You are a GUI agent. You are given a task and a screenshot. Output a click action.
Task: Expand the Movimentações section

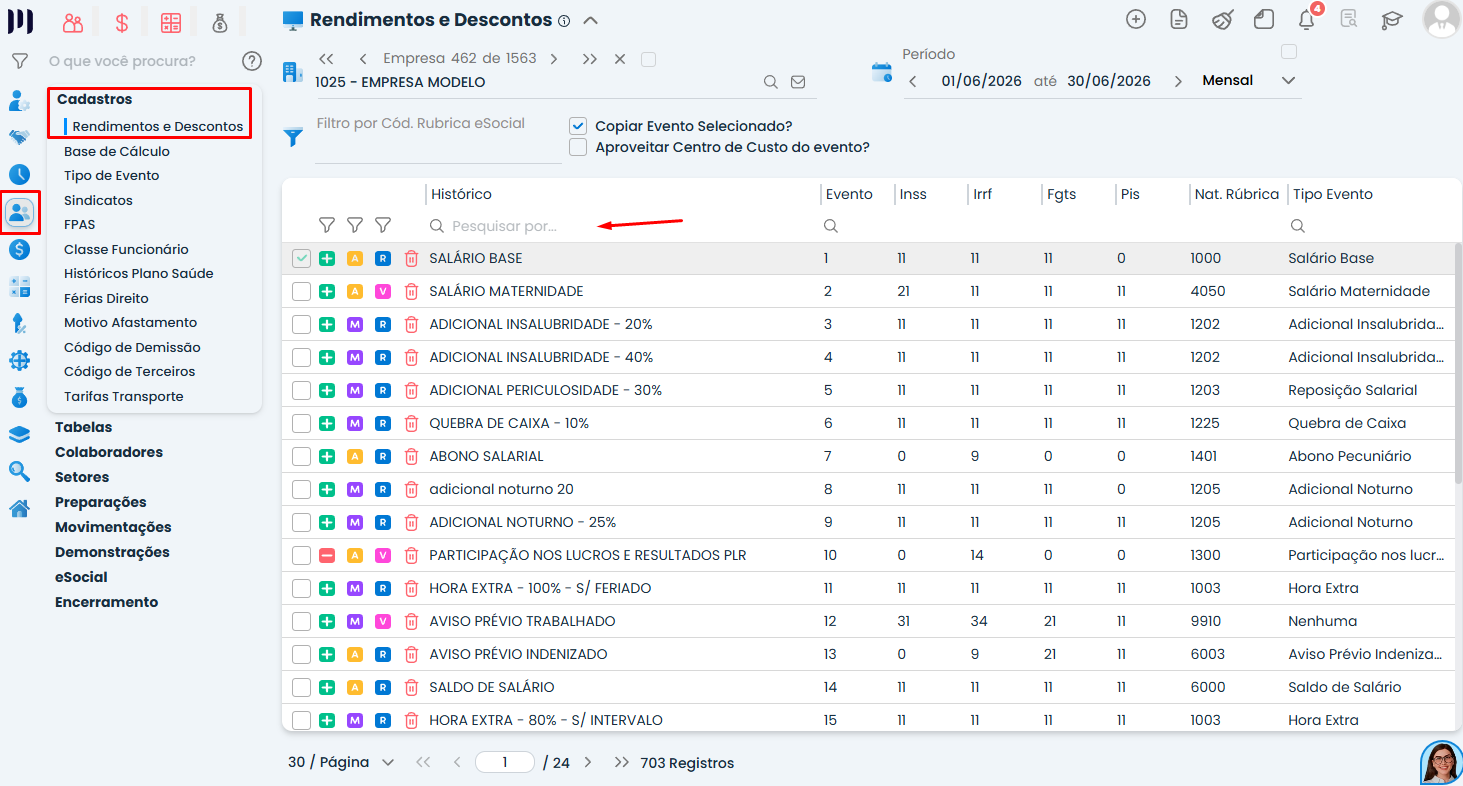pyautogui.click(x=113, y=527)
